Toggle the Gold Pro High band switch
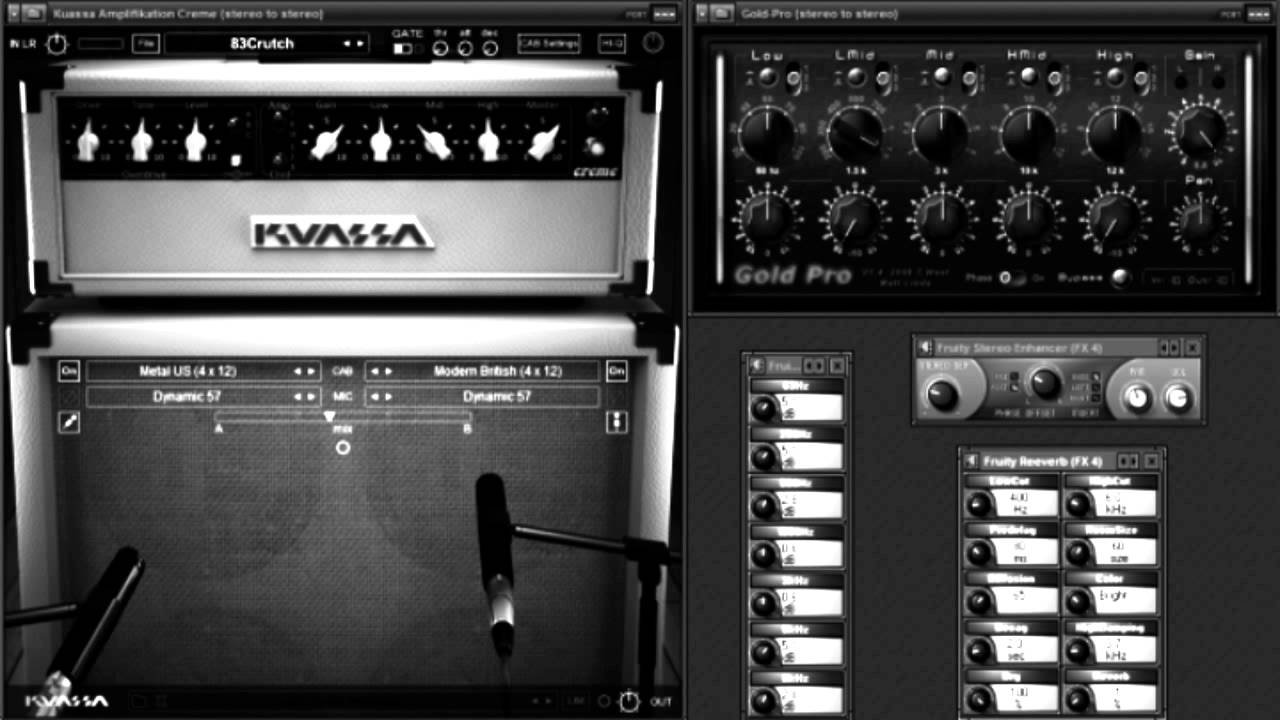Screen dimensions: 1280x720 pyautogui.click(x=1141, y=77)
